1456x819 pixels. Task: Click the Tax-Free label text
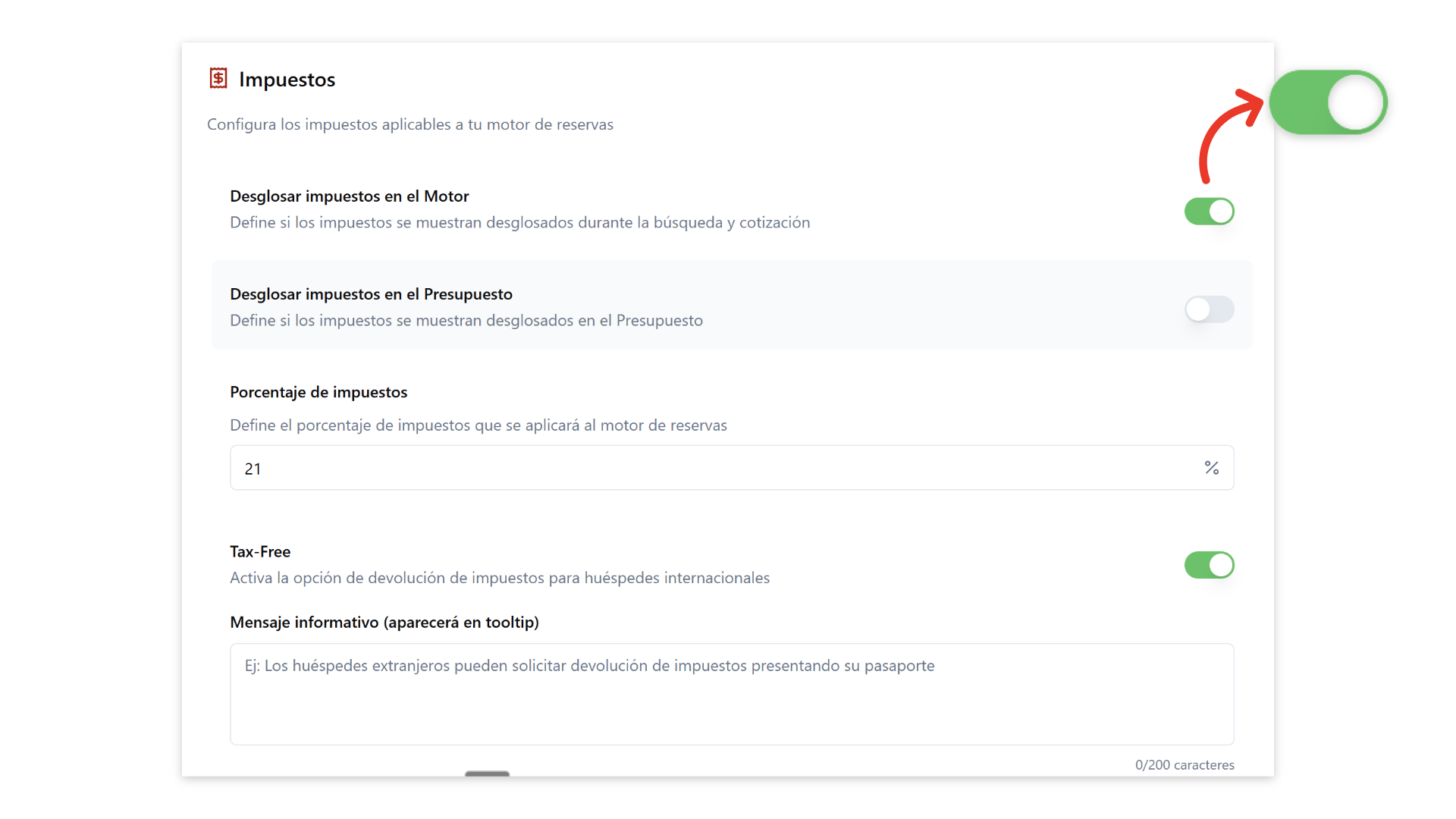260,552
